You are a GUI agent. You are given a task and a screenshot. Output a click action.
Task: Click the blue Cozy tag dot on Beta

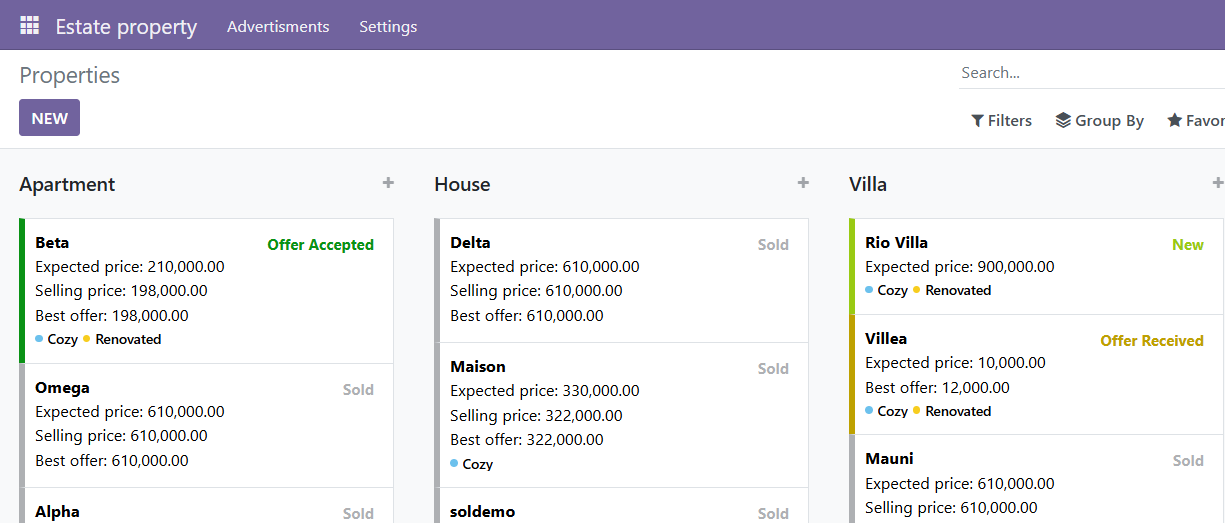39,339
